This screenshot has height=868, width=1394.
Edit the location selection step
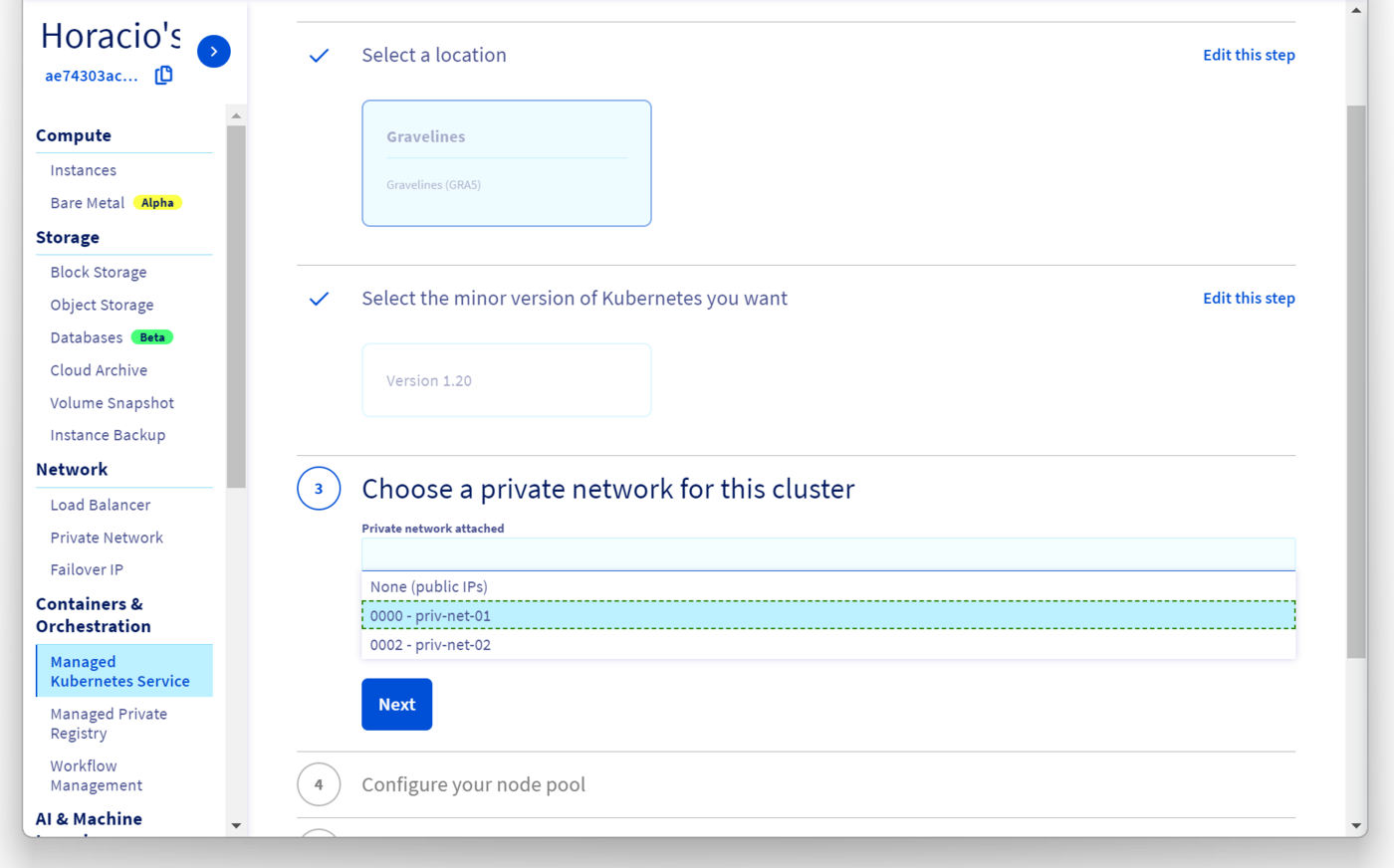click(1249, 55)
